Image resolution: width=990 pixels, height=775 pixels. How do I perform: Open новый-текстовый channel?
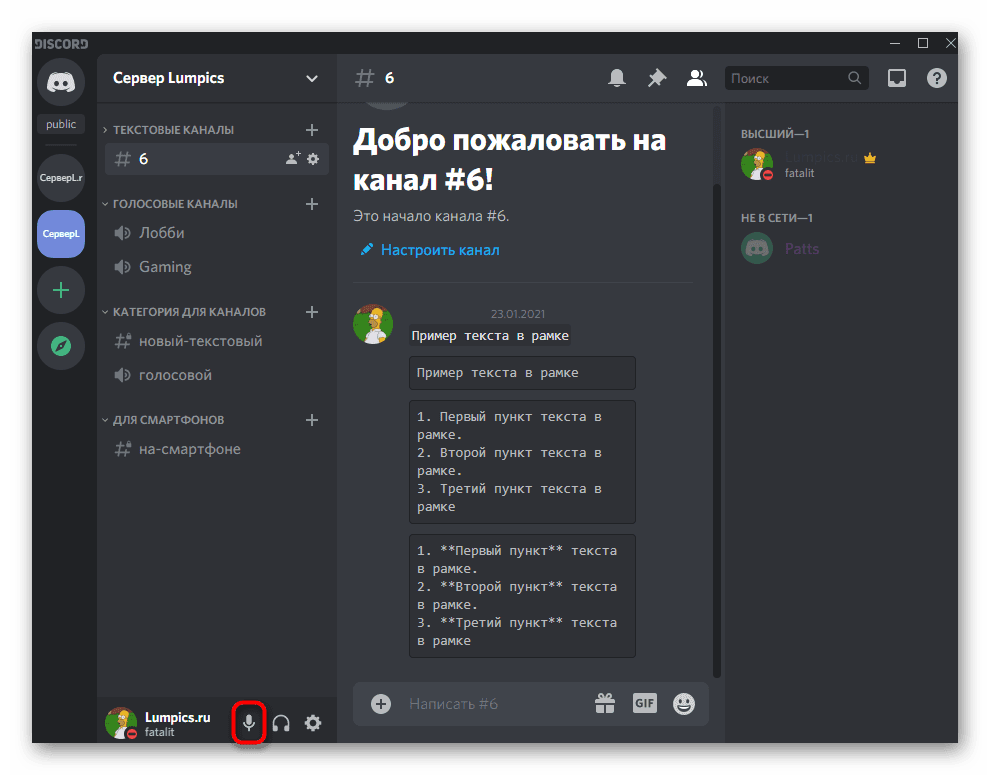217,341
